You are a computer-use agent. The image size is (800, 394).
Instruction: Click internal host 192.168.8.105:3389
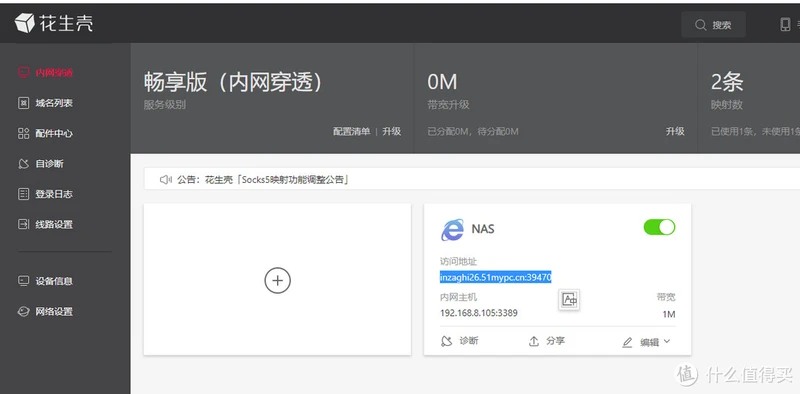479,313
